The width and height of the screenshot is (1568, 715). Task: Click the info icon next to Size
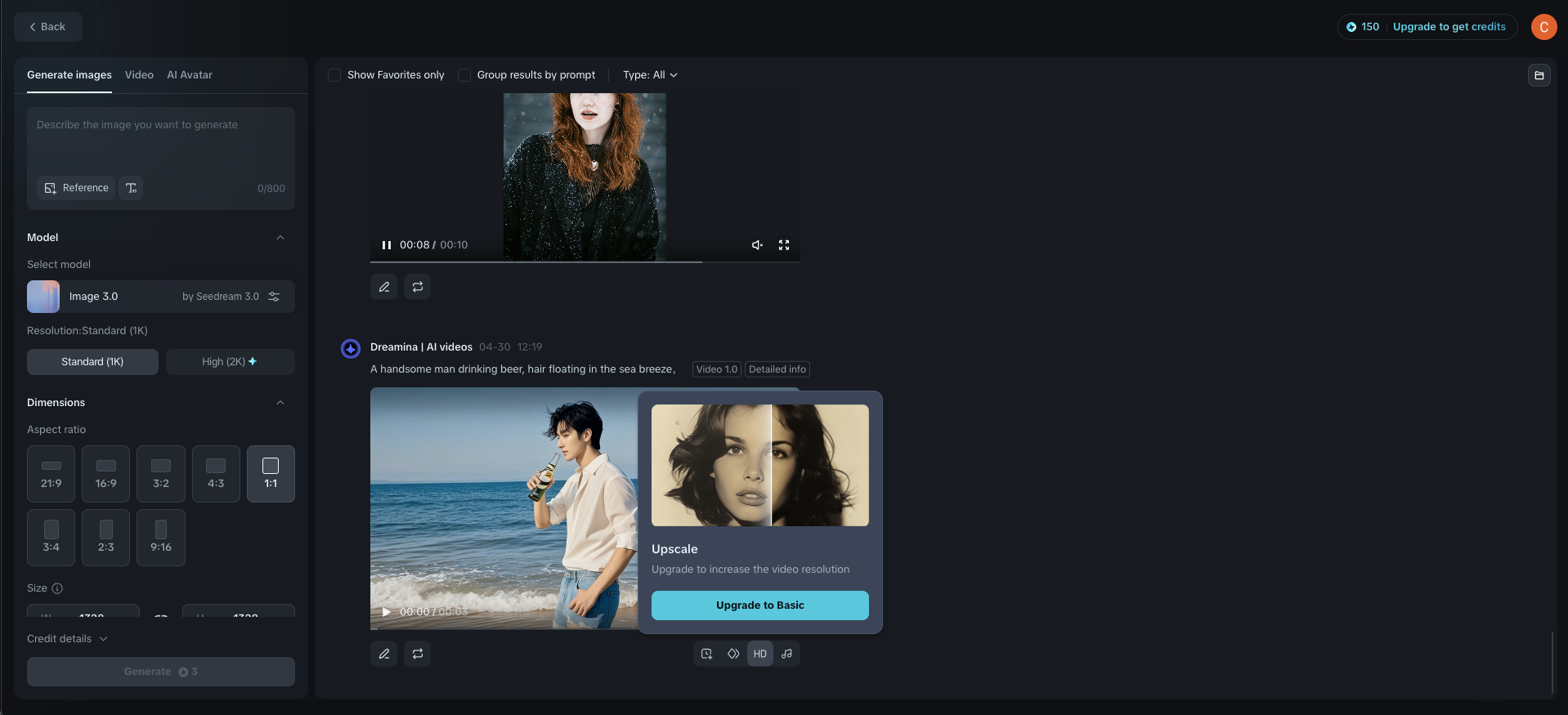[57, 588]
